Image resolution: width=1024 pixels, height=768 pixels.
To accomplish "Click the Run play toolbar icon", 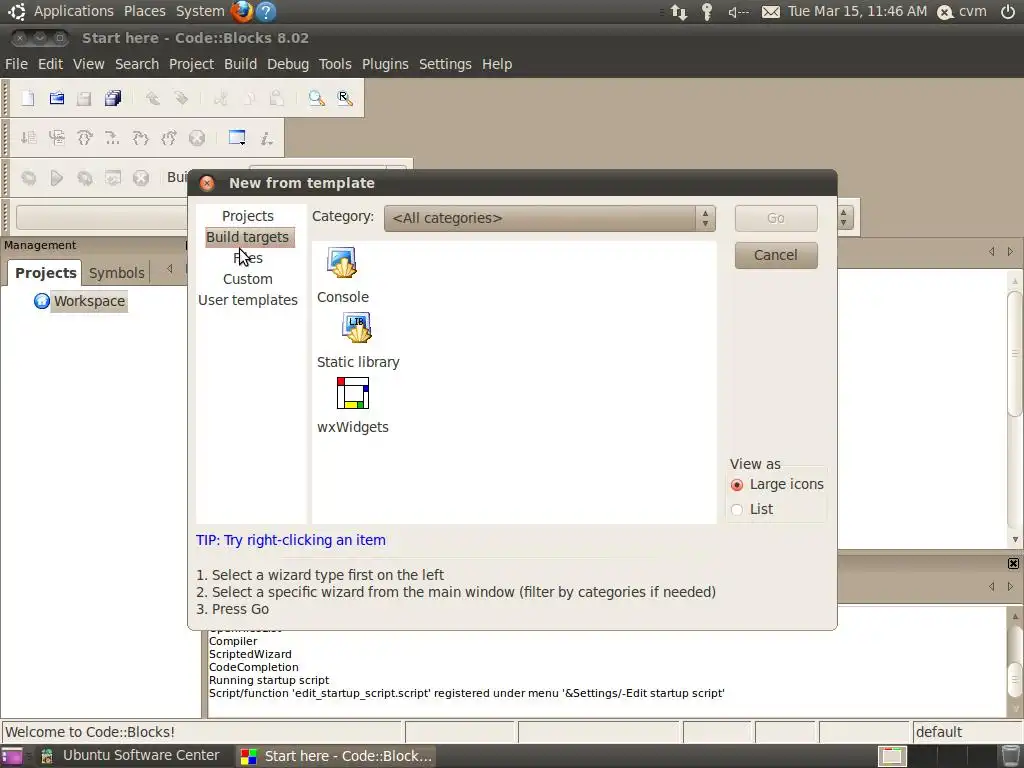I will (57, 178).
